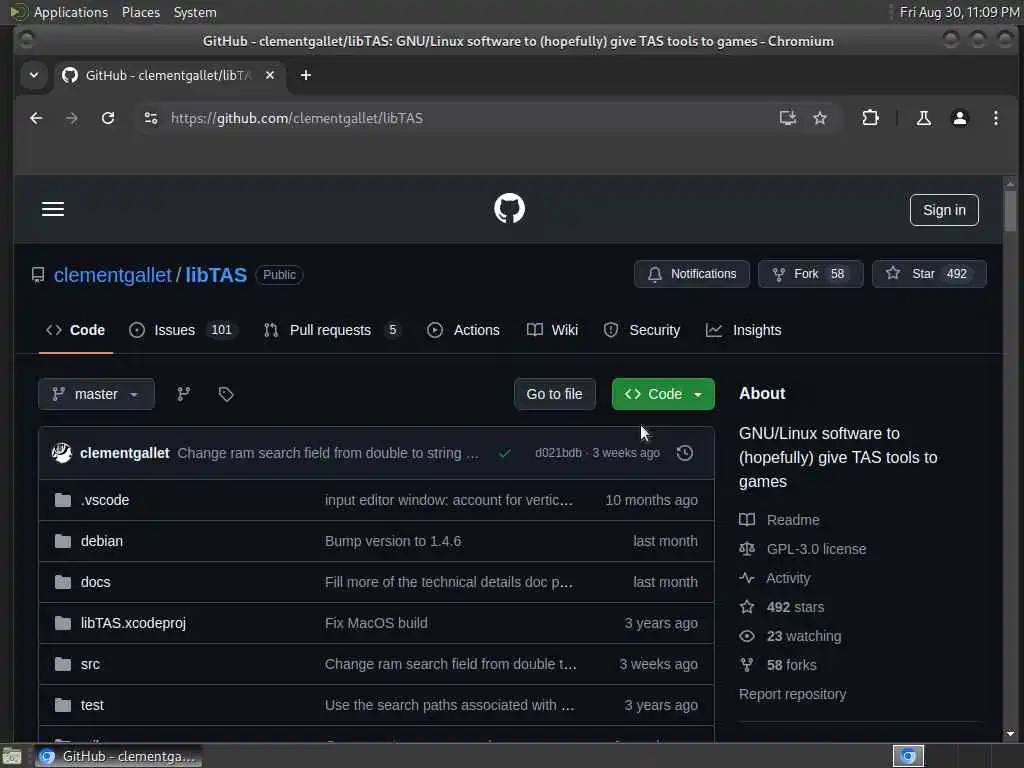Click Report repository link
This screenshot has height=768, width=1024.
(792, 694)
